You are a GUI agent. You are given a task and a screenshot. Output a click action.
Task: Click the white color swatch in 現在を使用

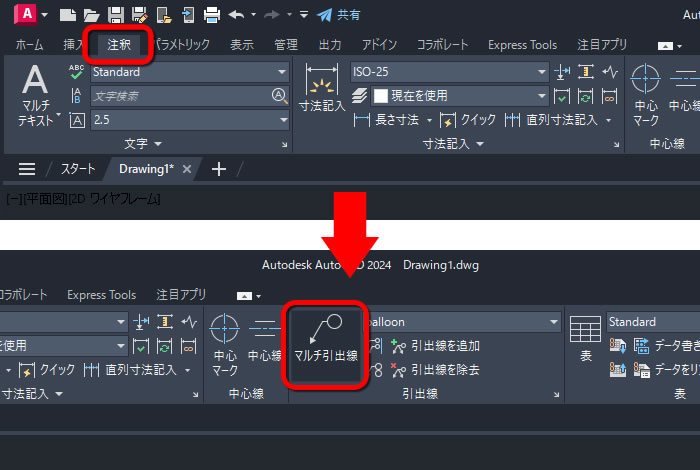380,96
